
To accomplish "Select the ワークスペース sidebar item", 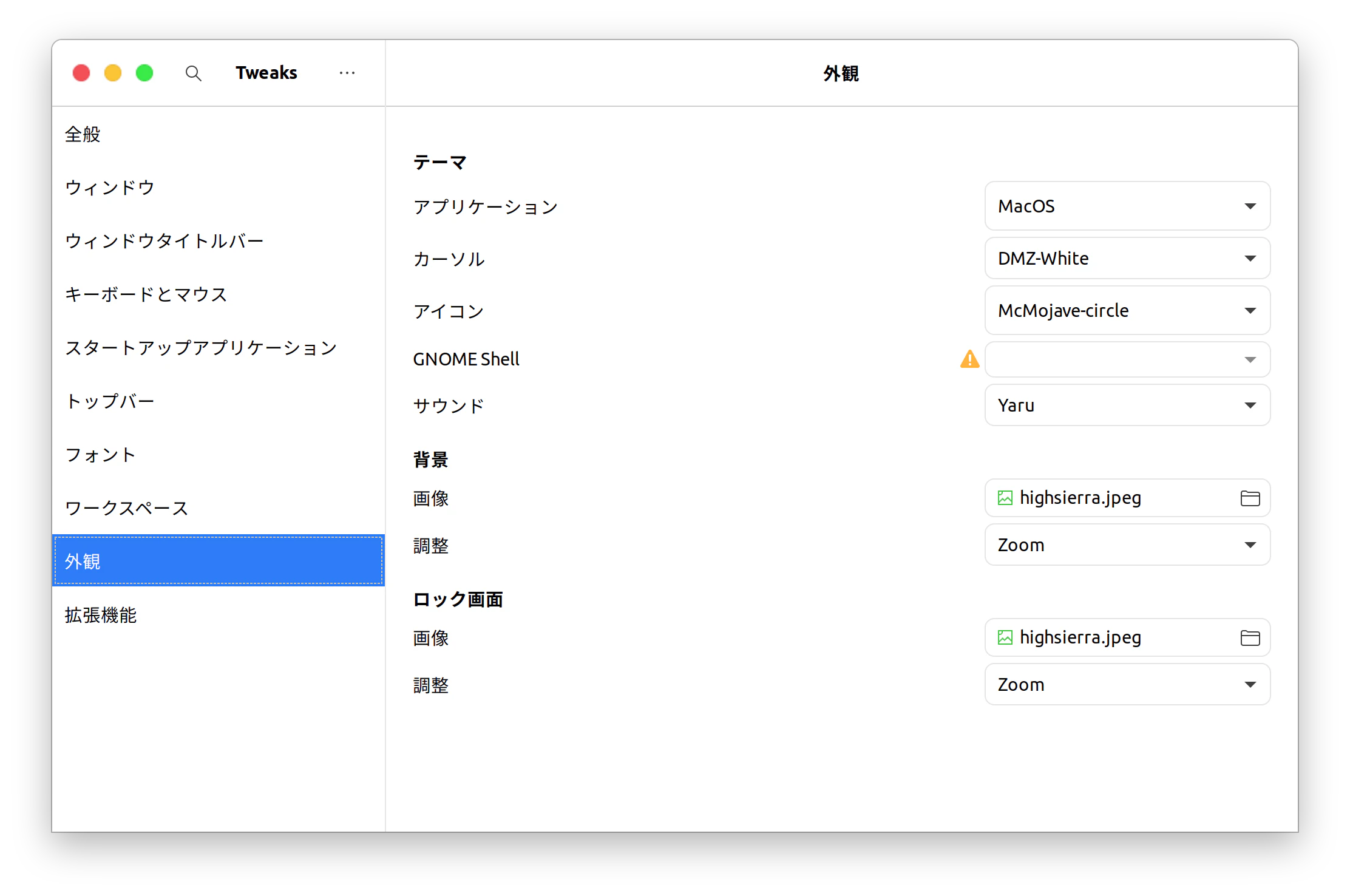I will tap(219, 508).
